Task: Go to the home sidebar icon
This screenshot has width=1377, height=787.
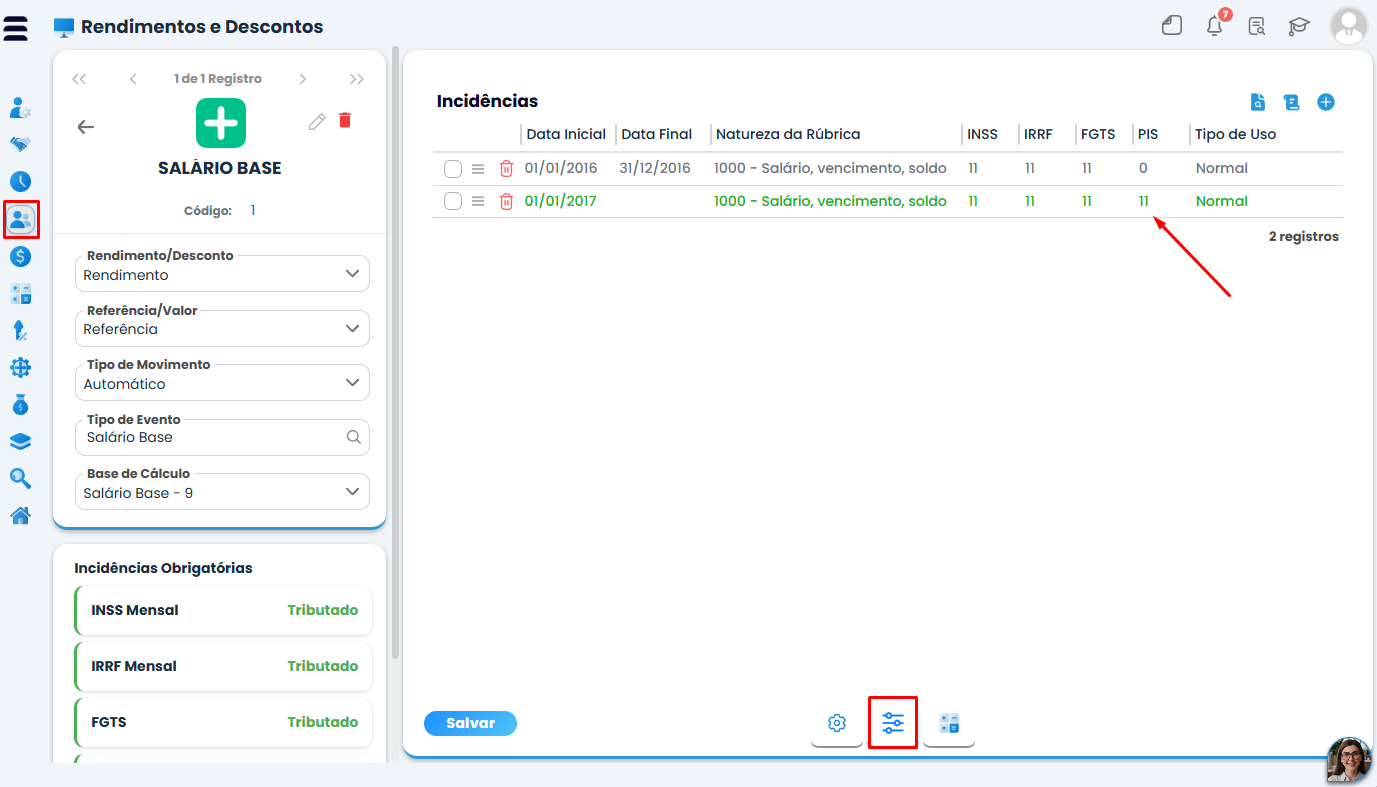Action: [20, 515]
